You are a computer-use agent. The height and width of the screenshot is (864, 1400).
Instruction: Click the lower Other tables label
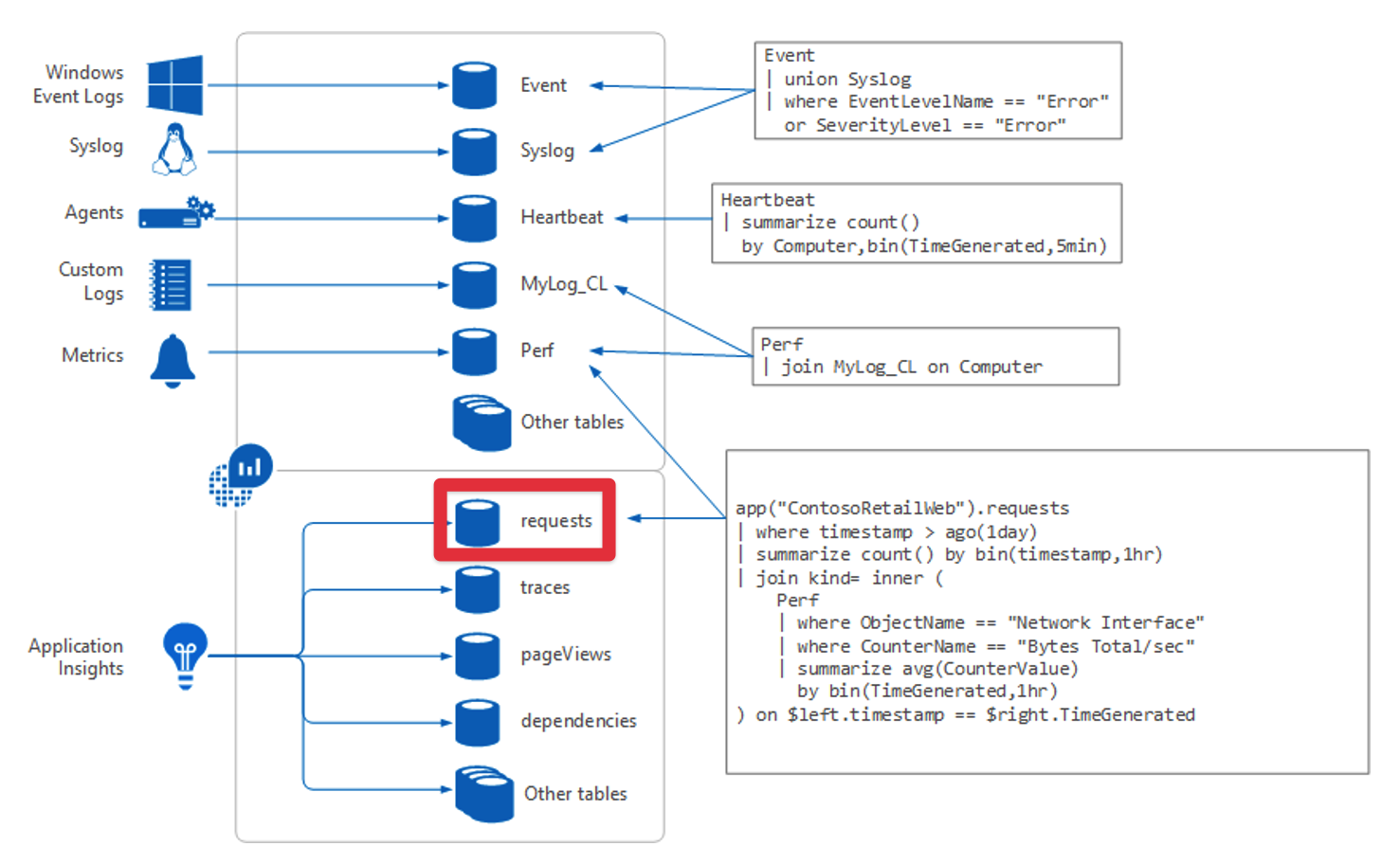575,794
